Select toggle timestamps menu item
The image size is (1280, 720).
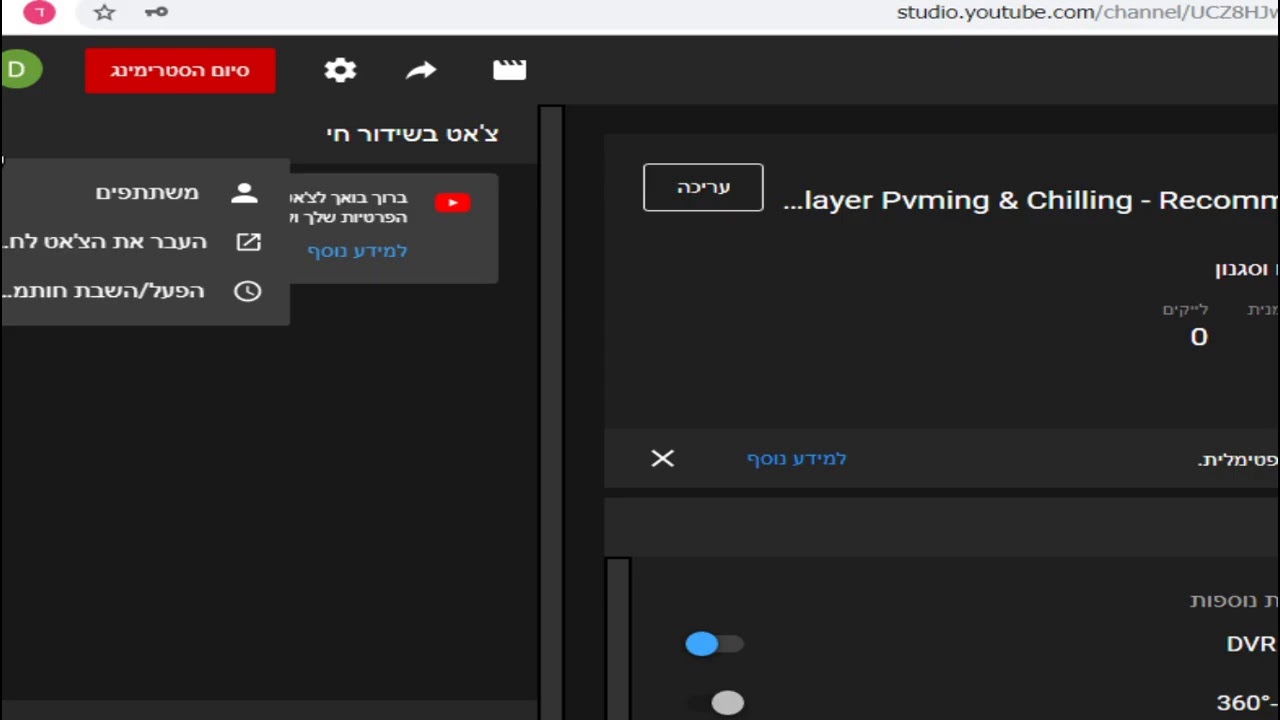[x=145, y=291]
